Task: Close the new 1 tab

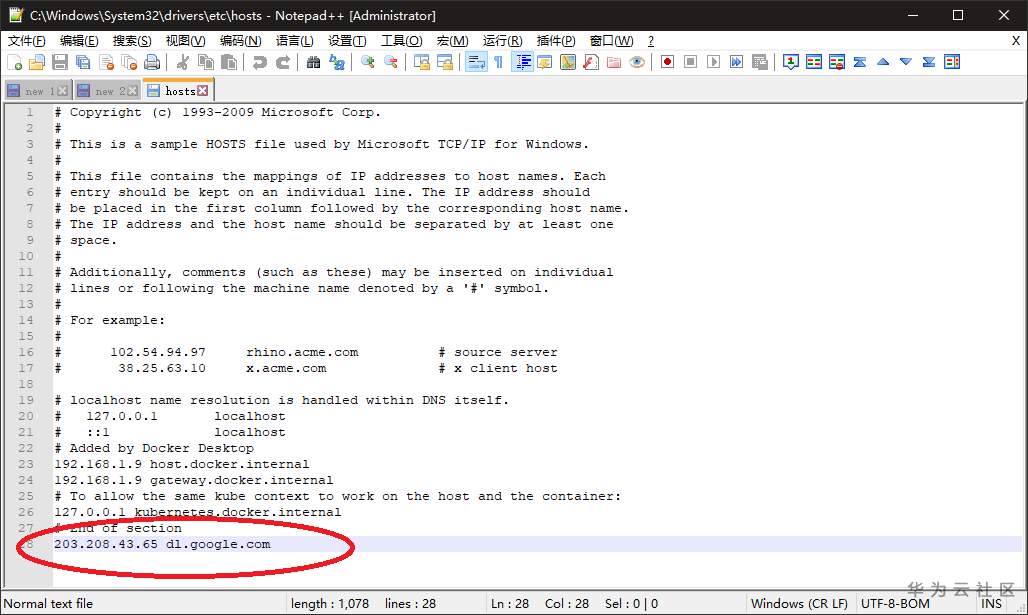Action: click(62, 91)
